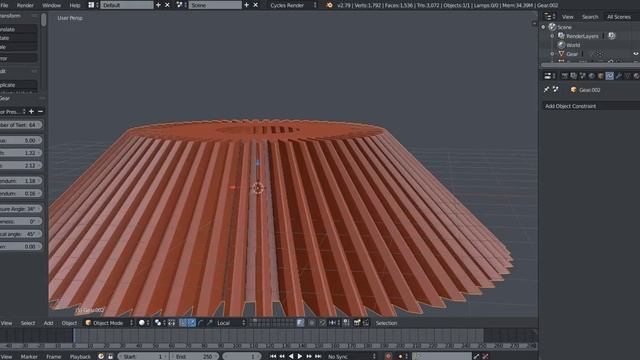Open the Cycles Render engine dropdown

click(x=293, y=5)
